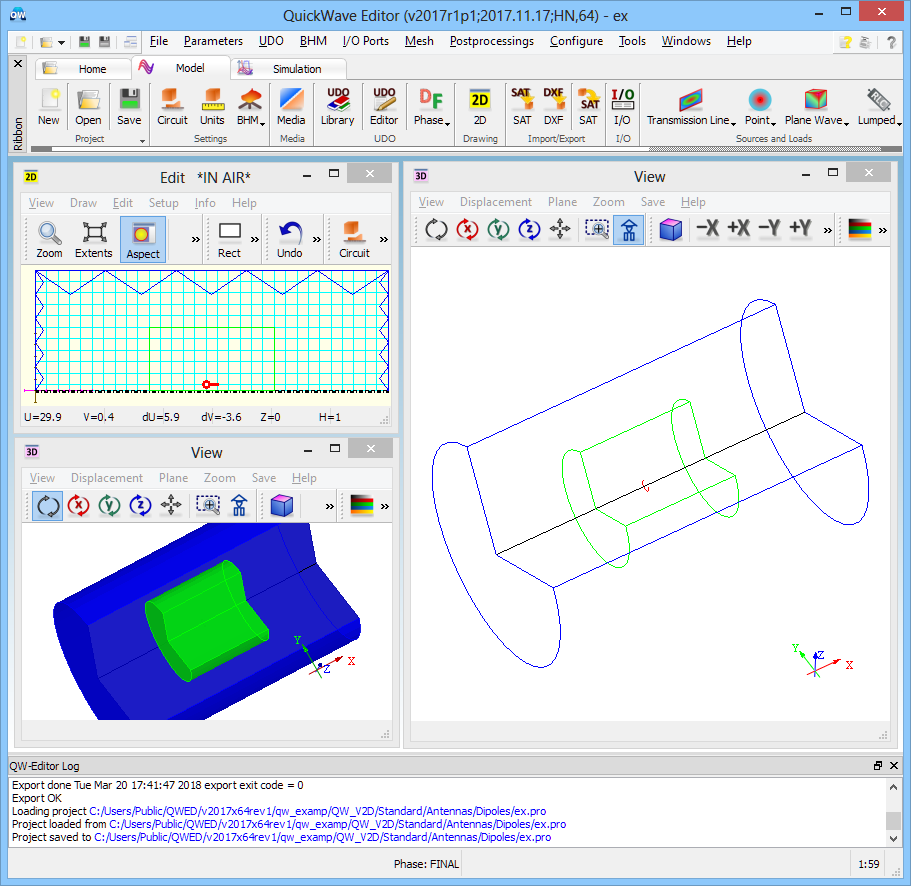Screen dimensions: 911x886
Task: Click the Undo button in 2D editor
Action: (290, 240)
